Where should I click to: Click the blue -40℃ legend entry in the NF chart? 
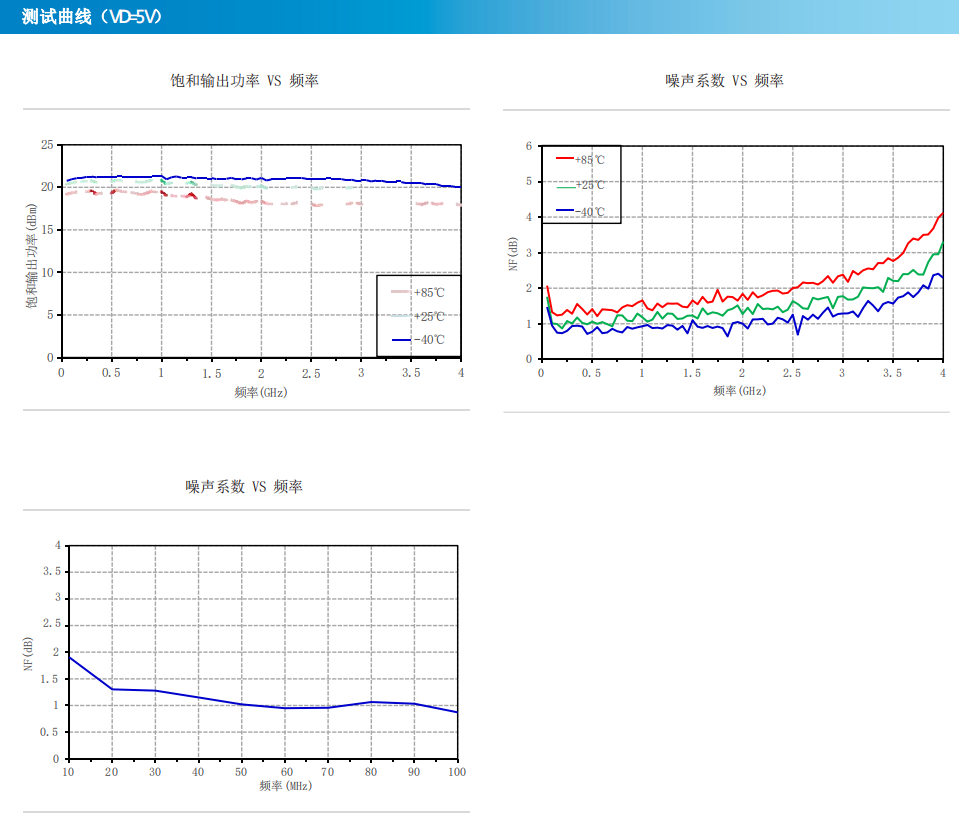click(x=580, y=212)
